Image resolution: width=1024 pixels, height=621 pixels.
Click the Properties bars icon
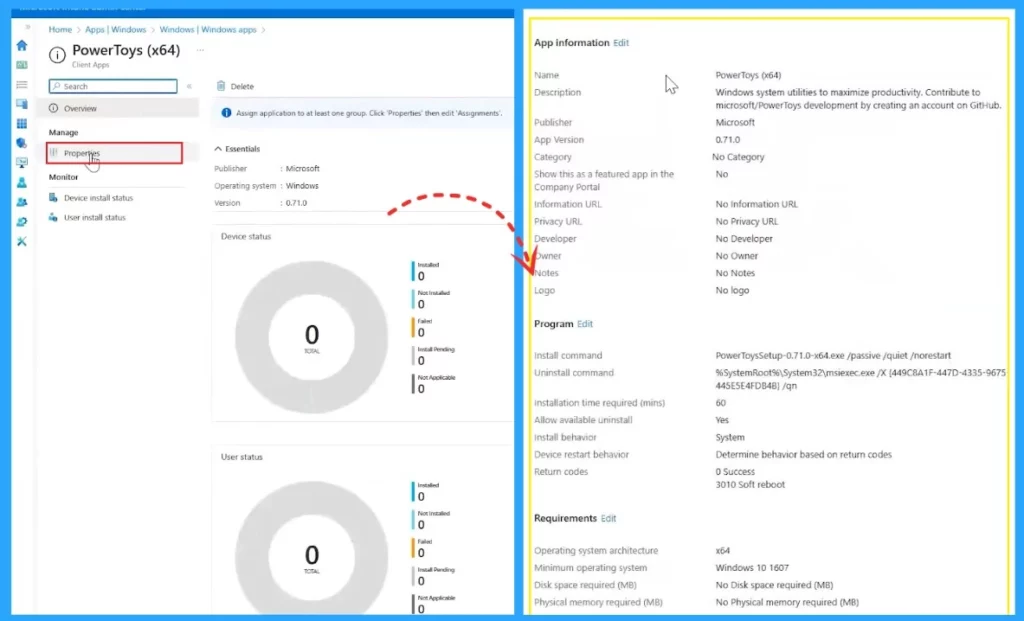pos(54,153)
